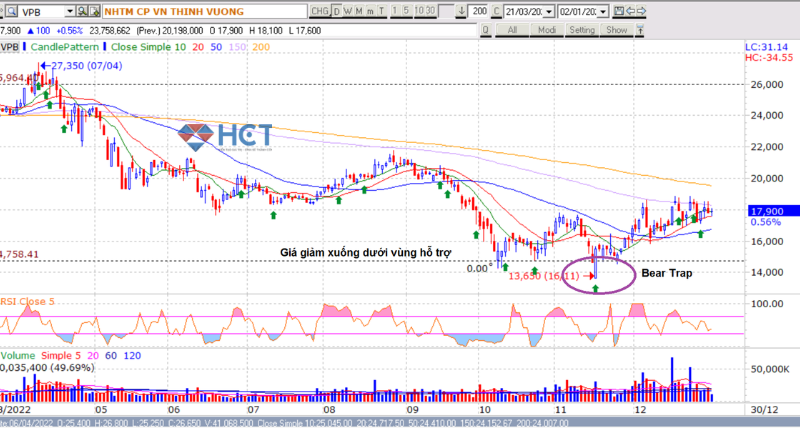800x428 pixels.
Task: Click the +0.56% change value in header
Action: [x=69, y=31]
